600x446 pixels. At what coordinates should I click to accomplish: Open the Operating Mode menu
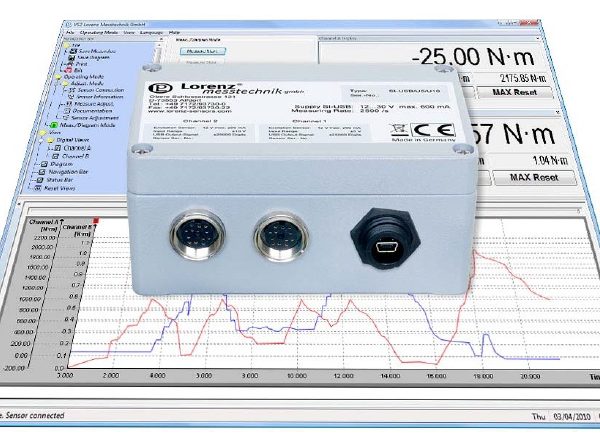[99, 33]
